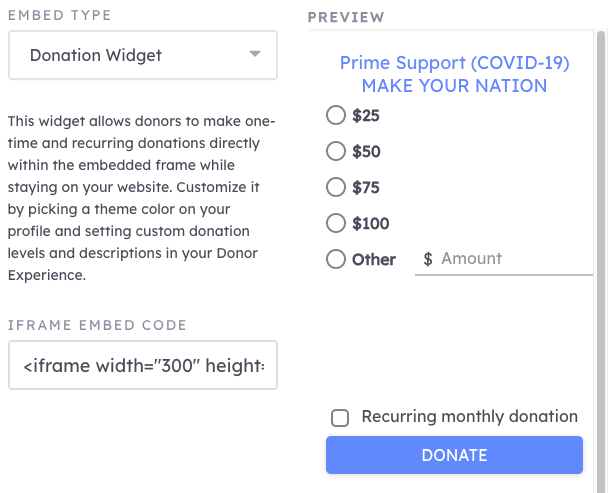Click the MAKE YOUR NATION title line

point(454,86)
